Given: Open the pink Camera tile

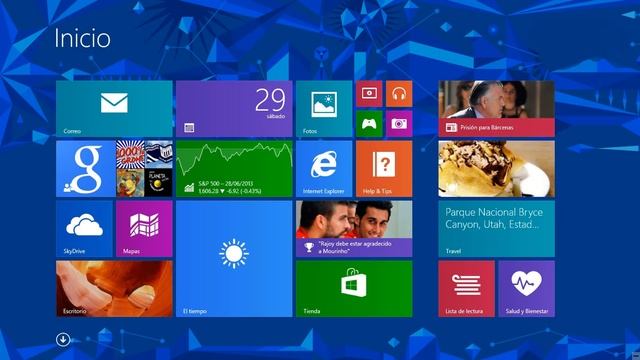Looking at the screenshot, I should (399, 124).
